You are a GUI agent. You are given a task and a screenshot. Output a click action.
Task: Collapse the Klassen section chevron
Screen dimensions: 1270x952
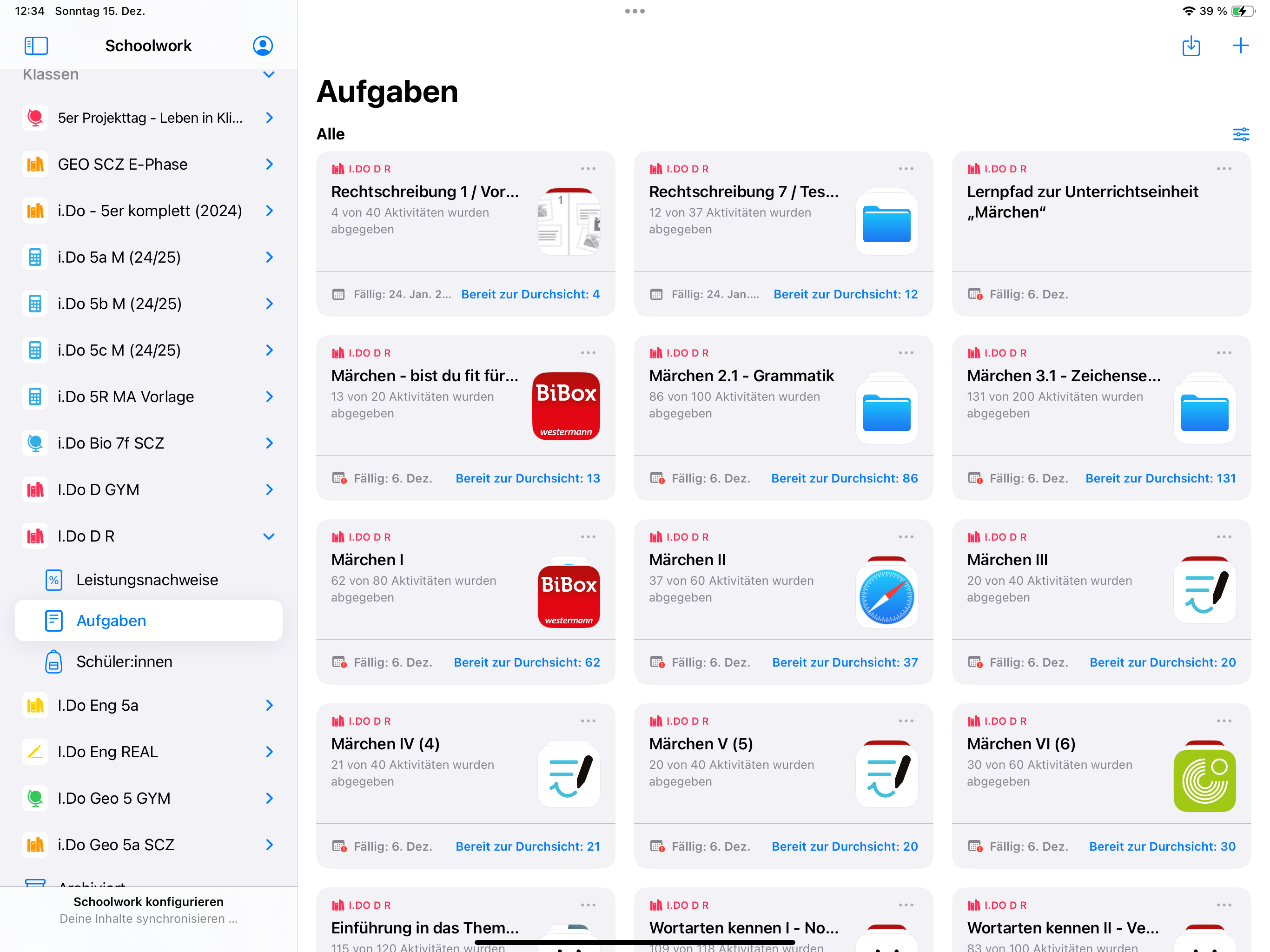(269, 75)
